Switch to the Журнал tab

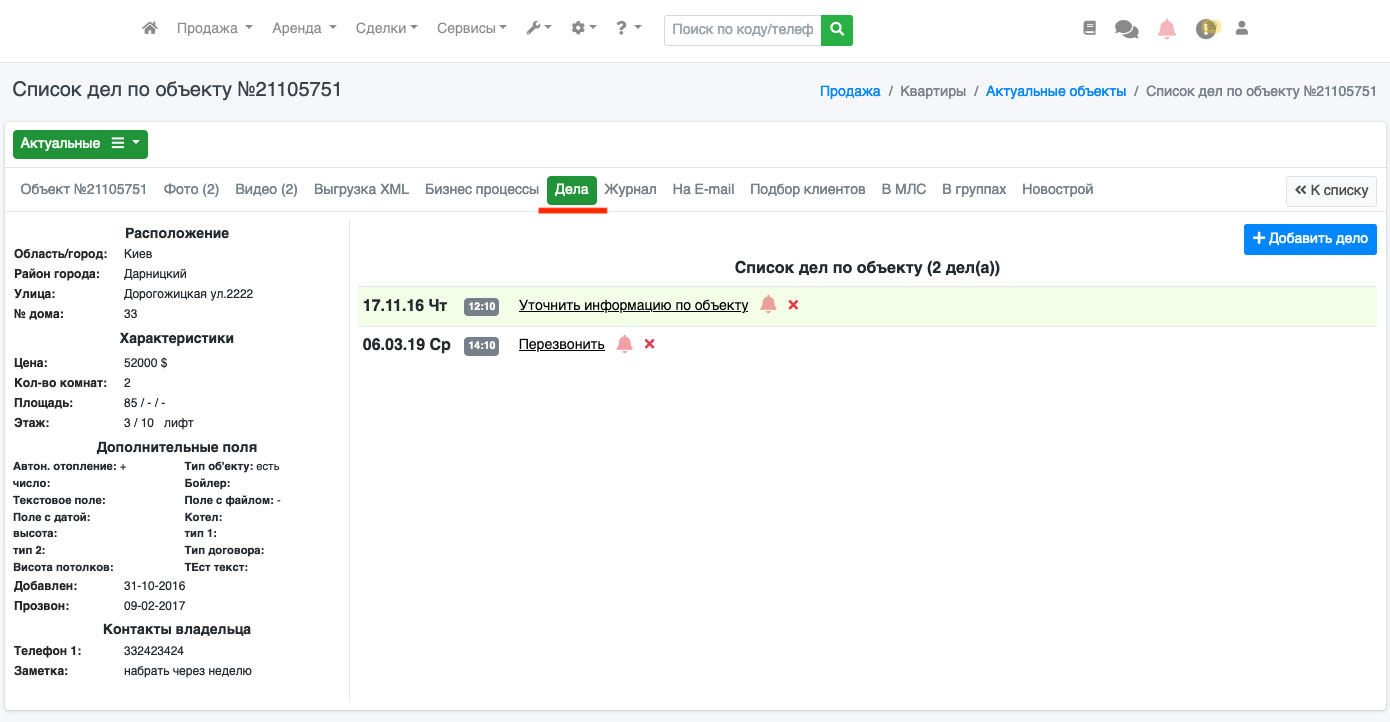630,190
